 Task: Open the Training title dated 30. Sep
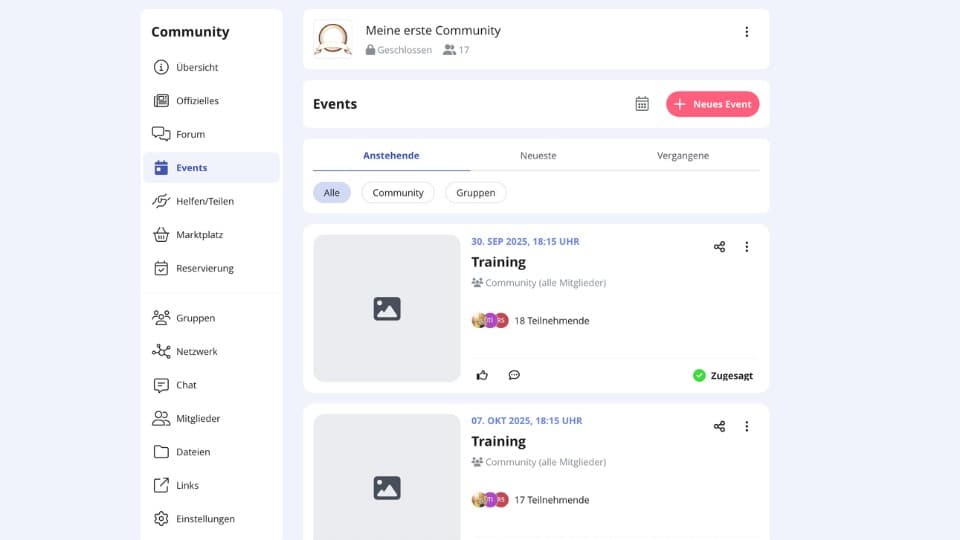[498, 262]
